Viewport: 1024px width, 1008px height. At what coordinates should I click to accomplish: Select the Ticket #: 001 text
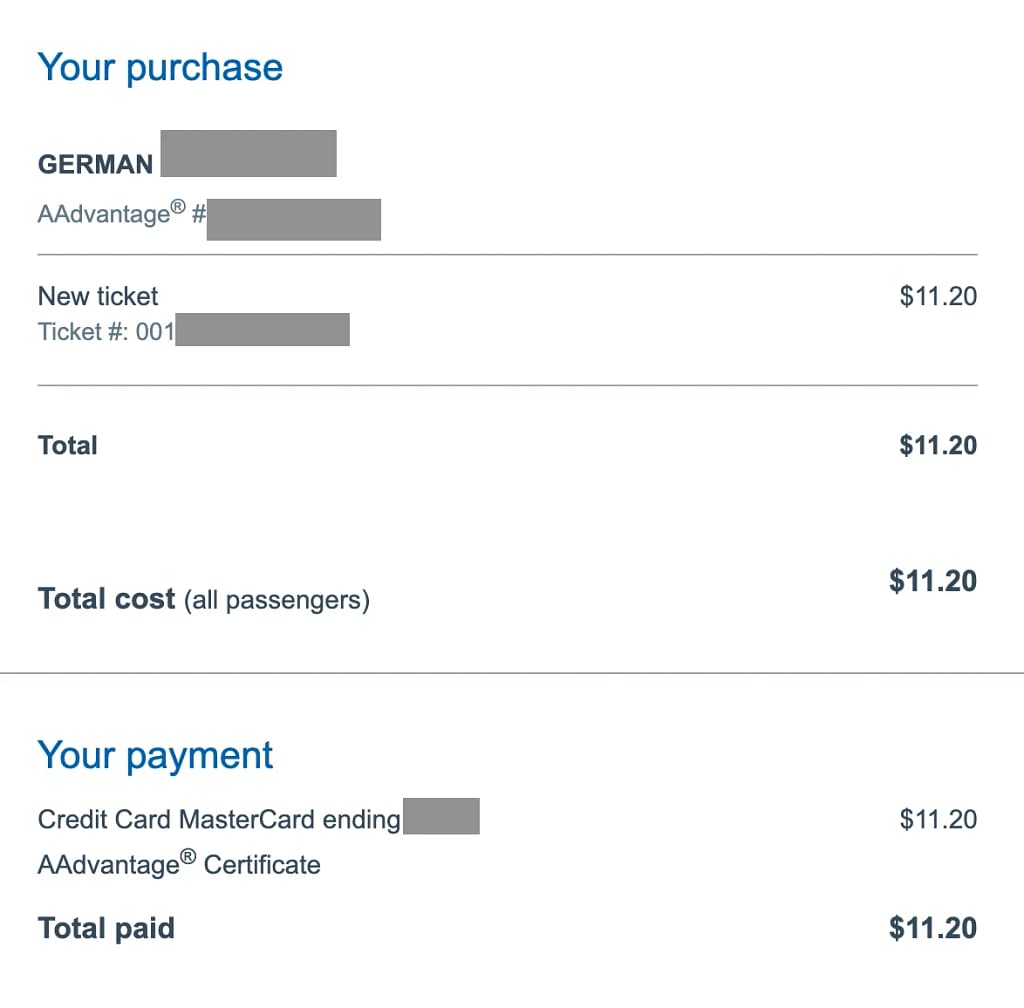(x=106, y=332)
